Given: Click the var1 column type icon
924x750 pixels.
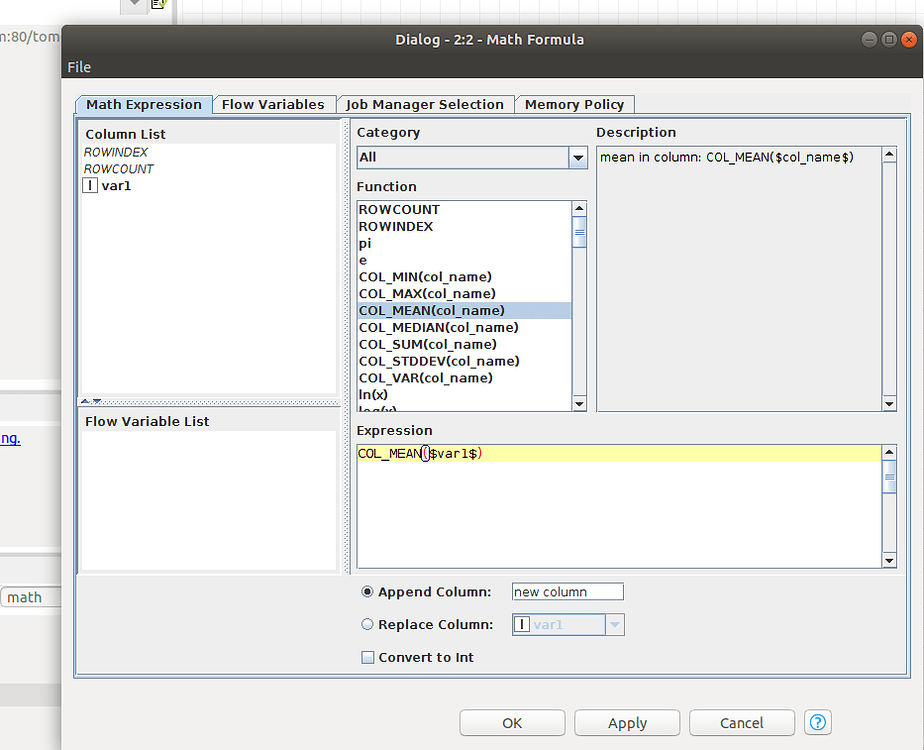Looking at the screenshot, I should point(90,186).
